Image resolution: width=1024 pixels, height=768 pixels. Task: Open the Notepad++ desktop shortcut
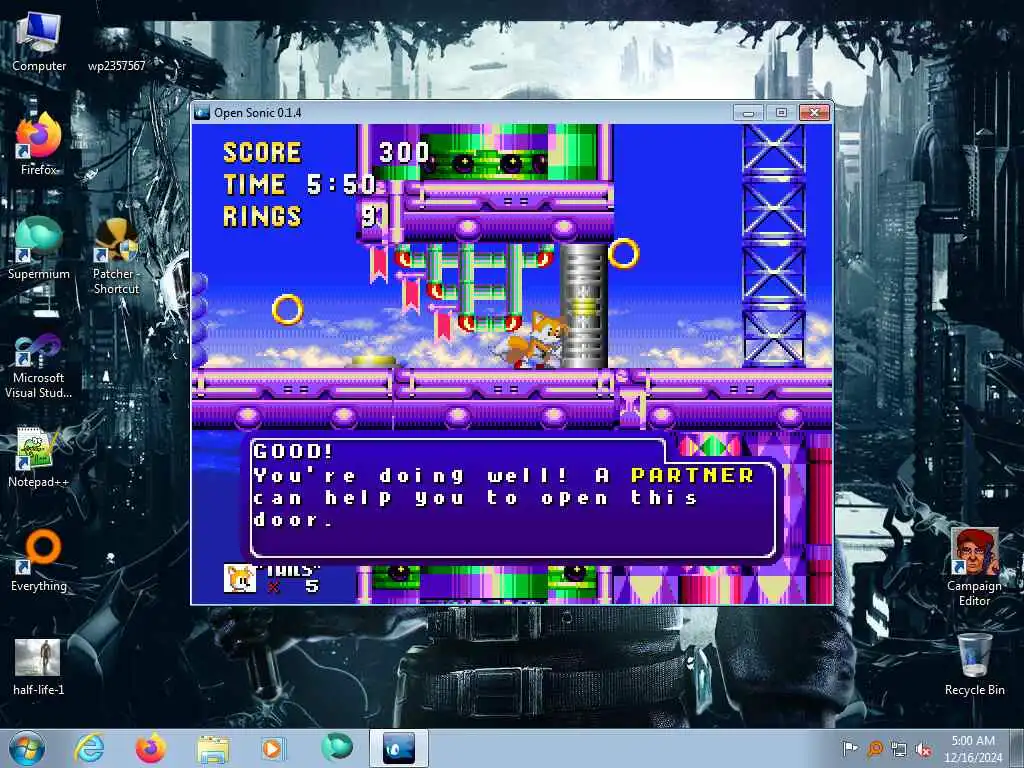click(x=39, y=457)
